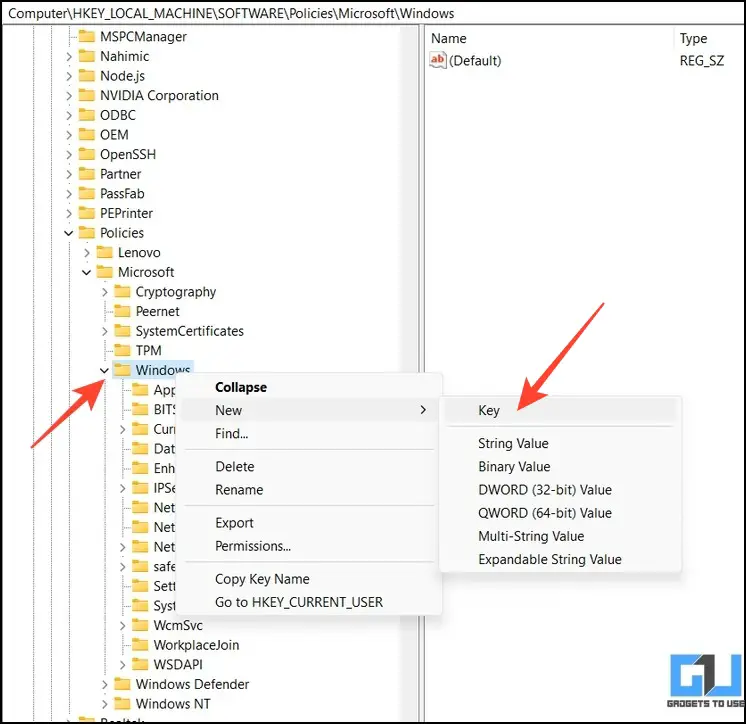Click the registry path address bar
The image size is (746, 724).
tap(373, 13)
